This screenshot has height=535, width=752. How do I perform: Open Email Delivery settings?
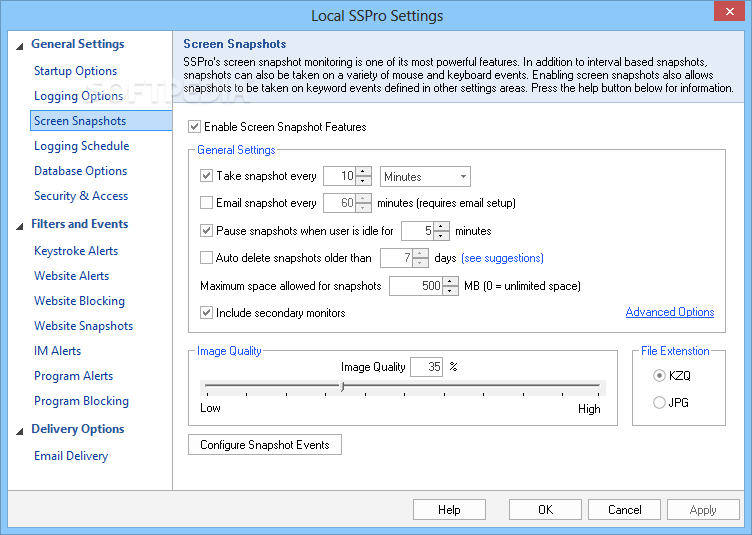coord(71,456)
